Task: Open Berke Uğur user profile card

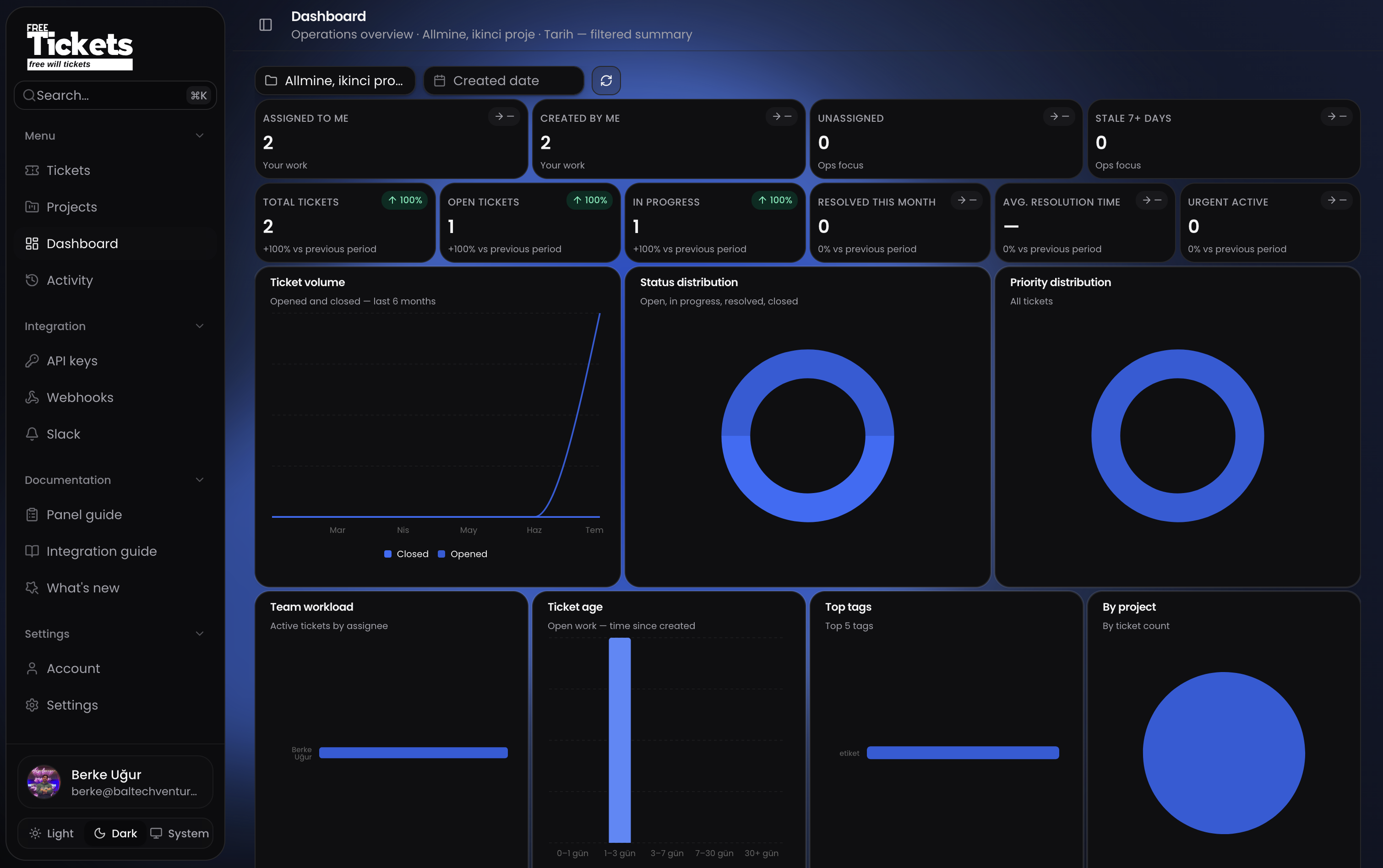Action: [x=115, y=782]
